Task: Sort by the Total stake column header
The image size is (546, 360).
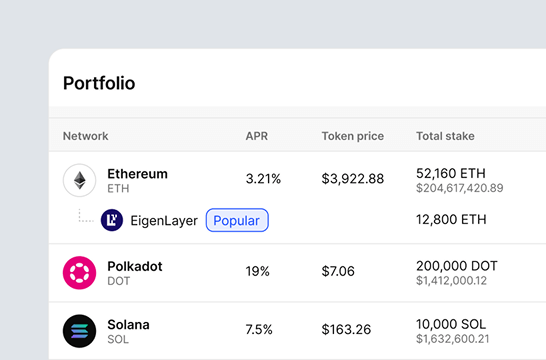Action: (x=445, y=136)
